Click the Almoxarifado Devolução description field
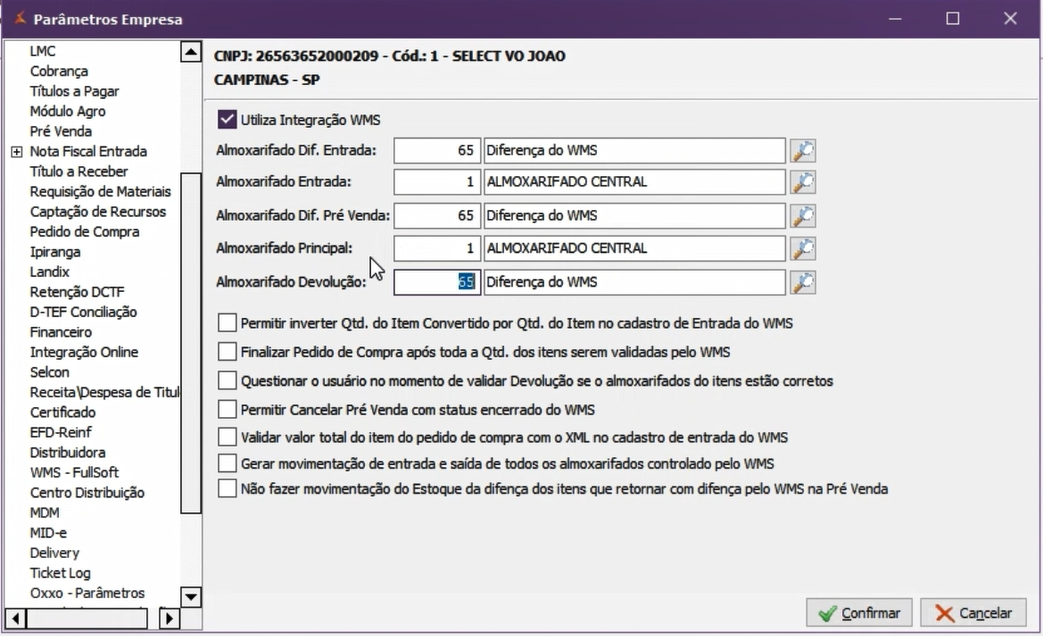This screenshot has height=636, width=1043. pos(634,282)
